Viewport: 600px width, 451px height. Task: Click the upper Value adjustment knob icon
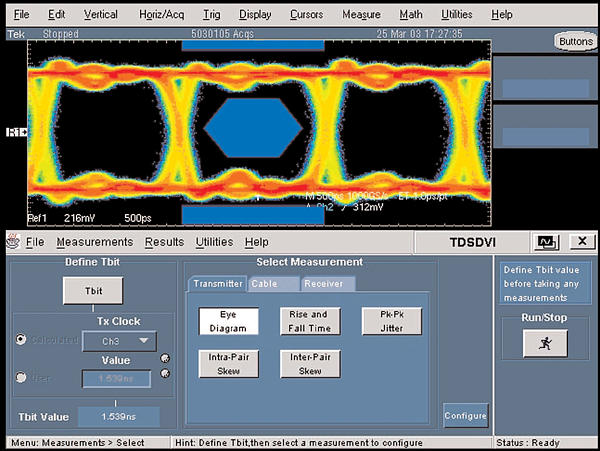pyautogui.click(x=164, y=360)
